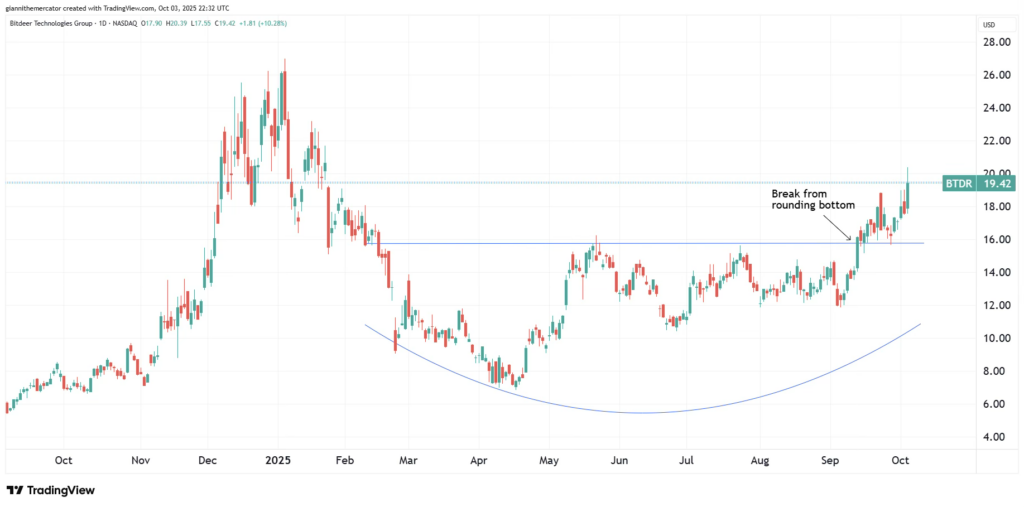Click the Mar label on time axis
Image resolution: width=1024 pixels, height=507 pixels.
[x=410, y=461]
